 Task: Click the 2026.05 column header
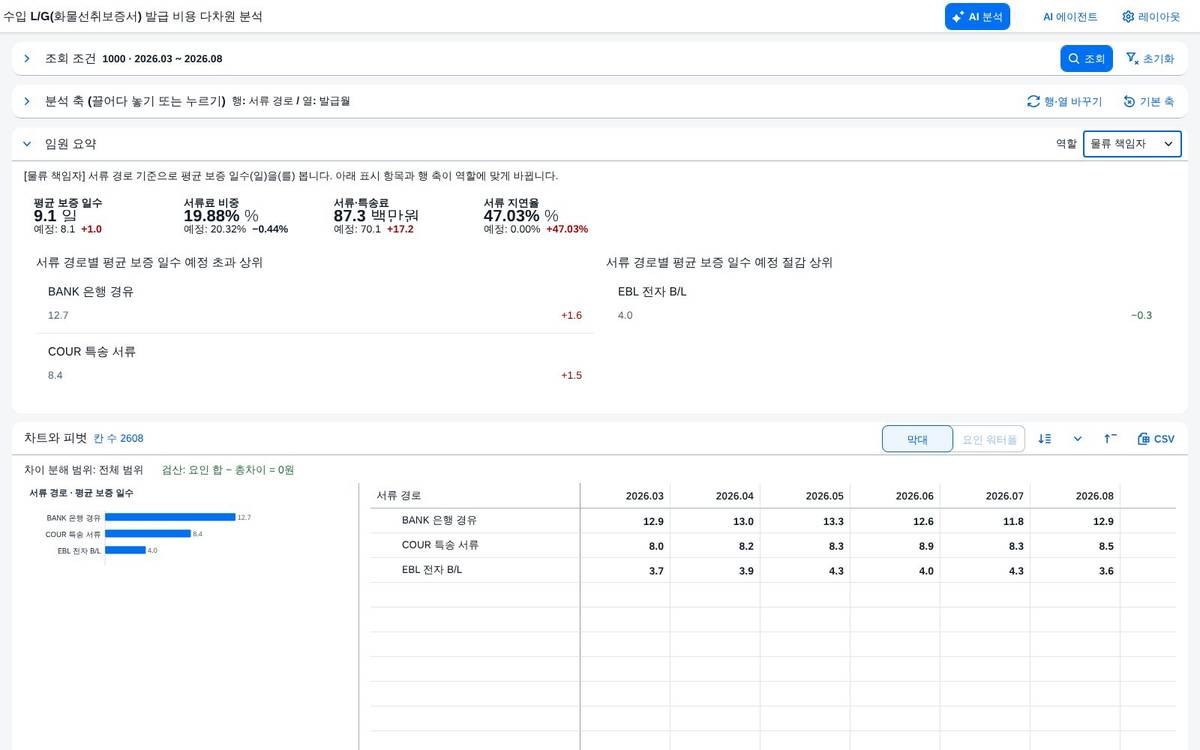(x=805, y=495)
